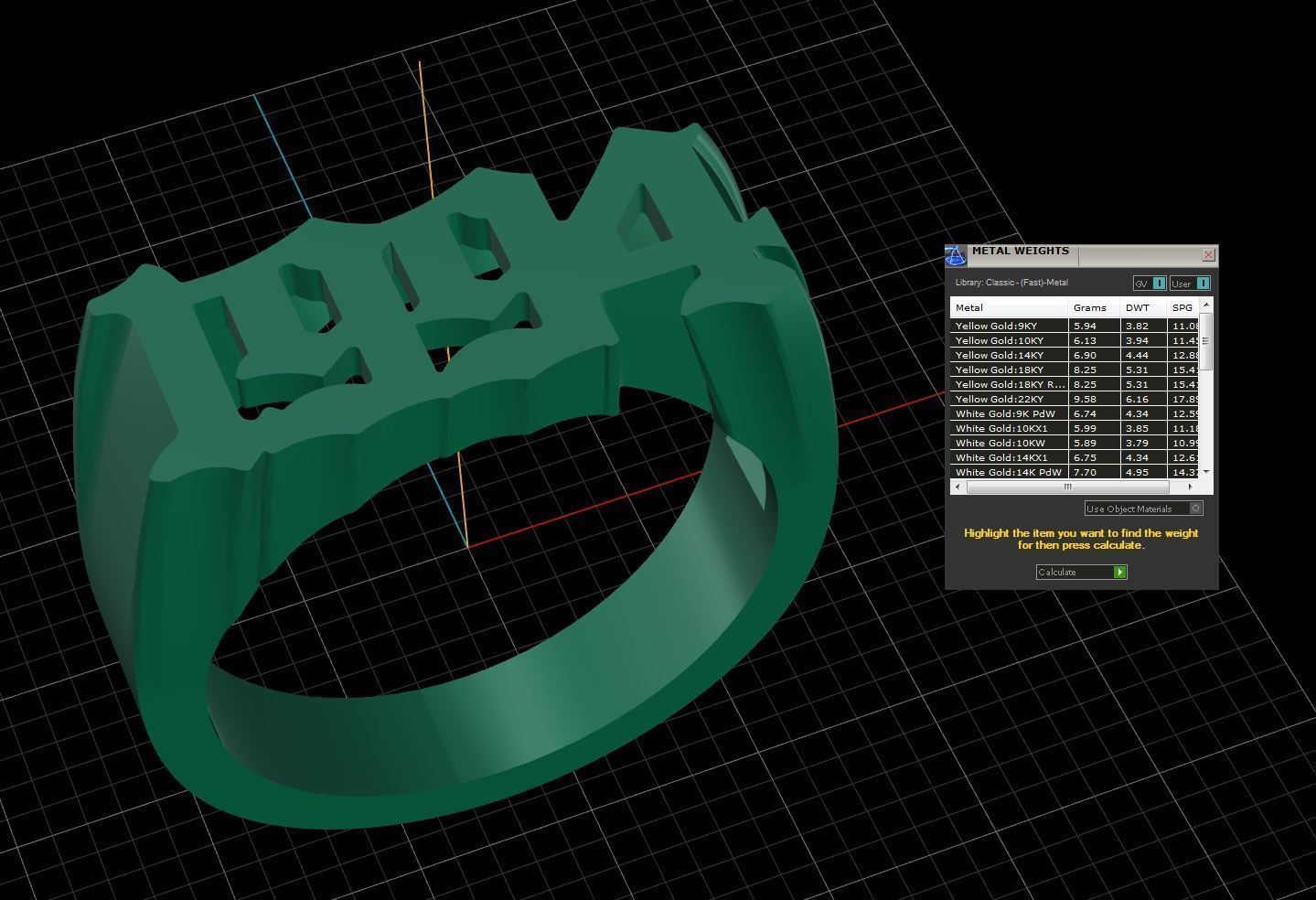1316x900 pixels.
Task: Click the horizontal scroll left arrow
Action: point(958,487)
